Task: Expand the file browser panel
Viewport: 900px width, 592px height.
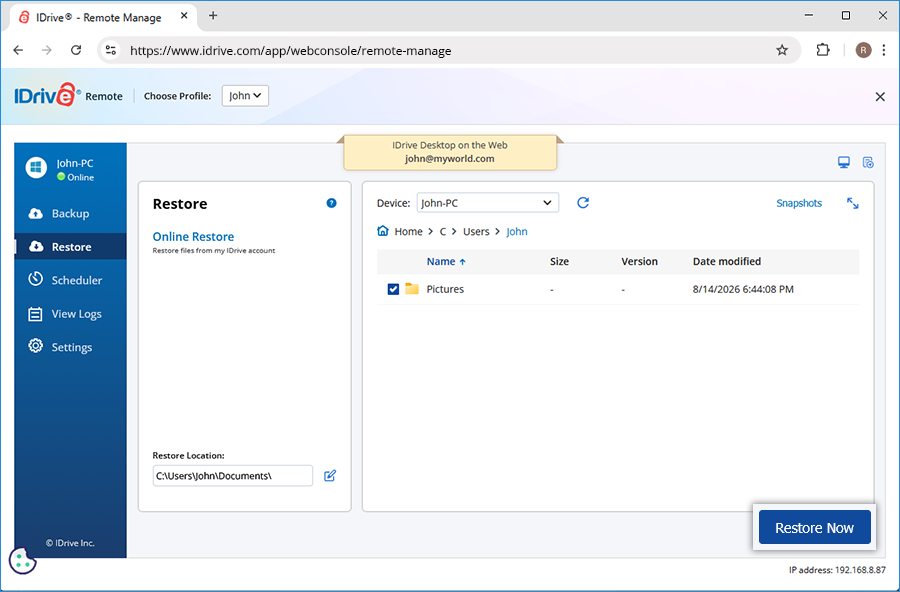Action: coord(852,203)
